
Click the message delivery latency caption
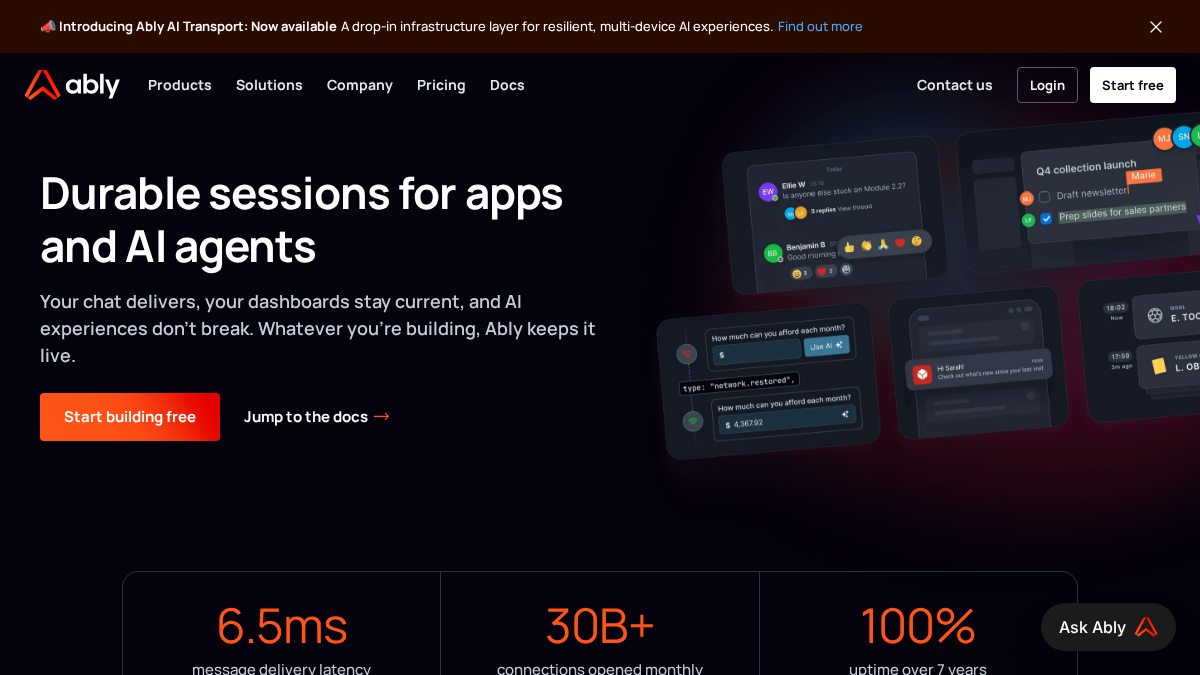(282, 668)
